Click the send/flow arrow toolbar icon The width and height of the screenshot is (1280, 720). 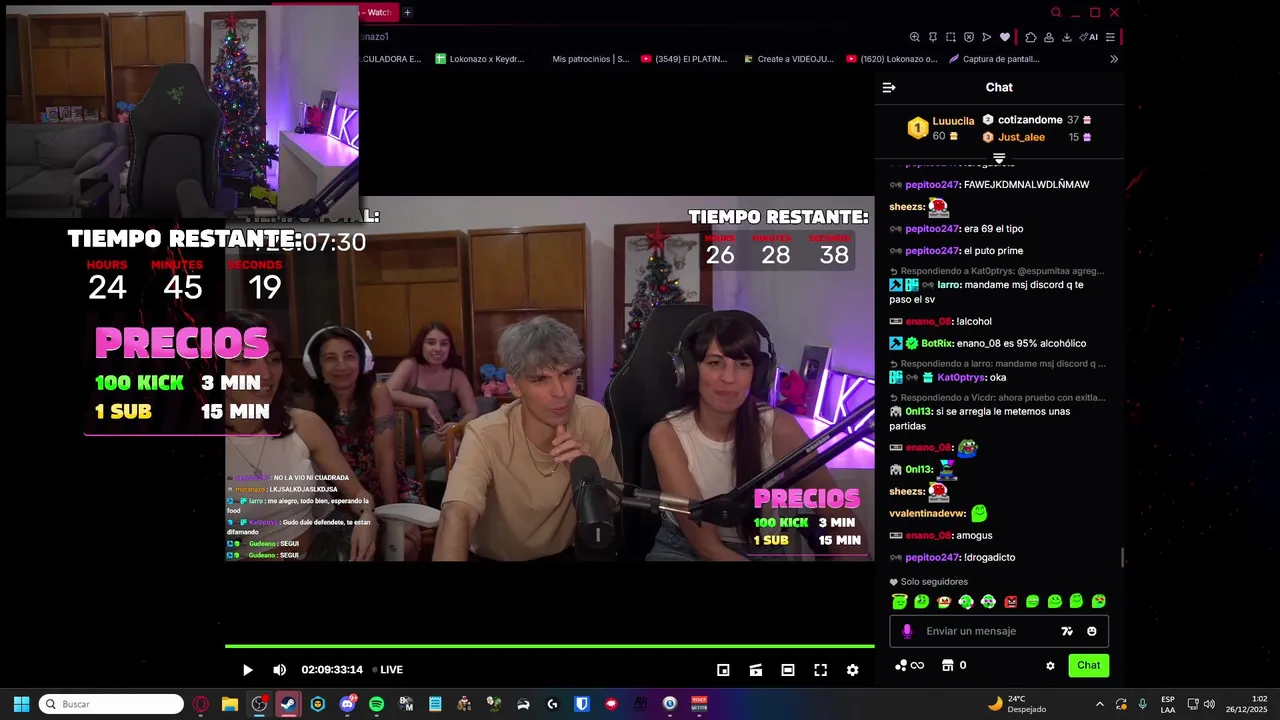click(986, 37)
